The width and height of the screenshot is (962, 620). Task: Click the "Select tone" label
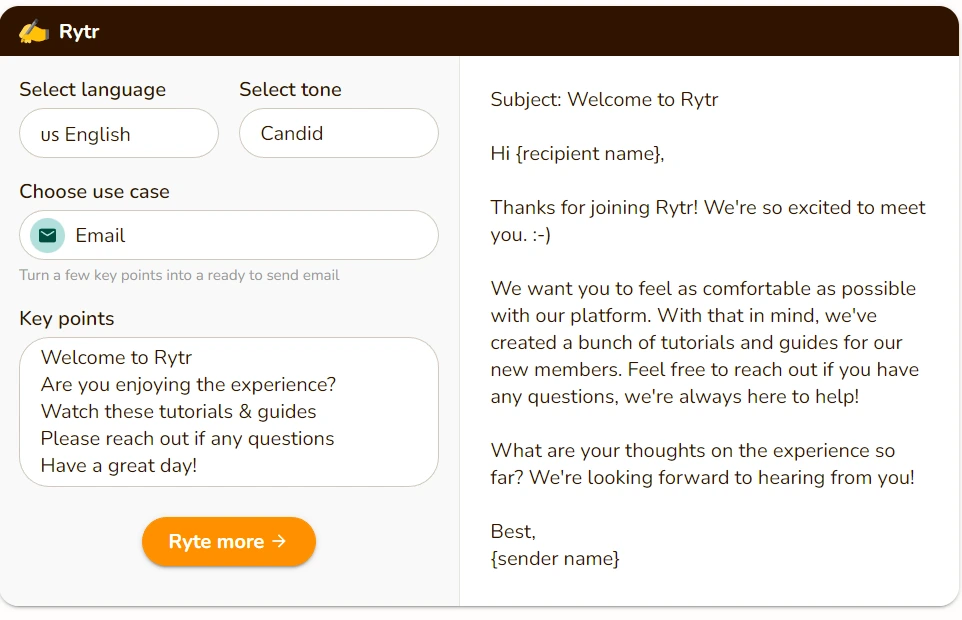tap(290, 90)
